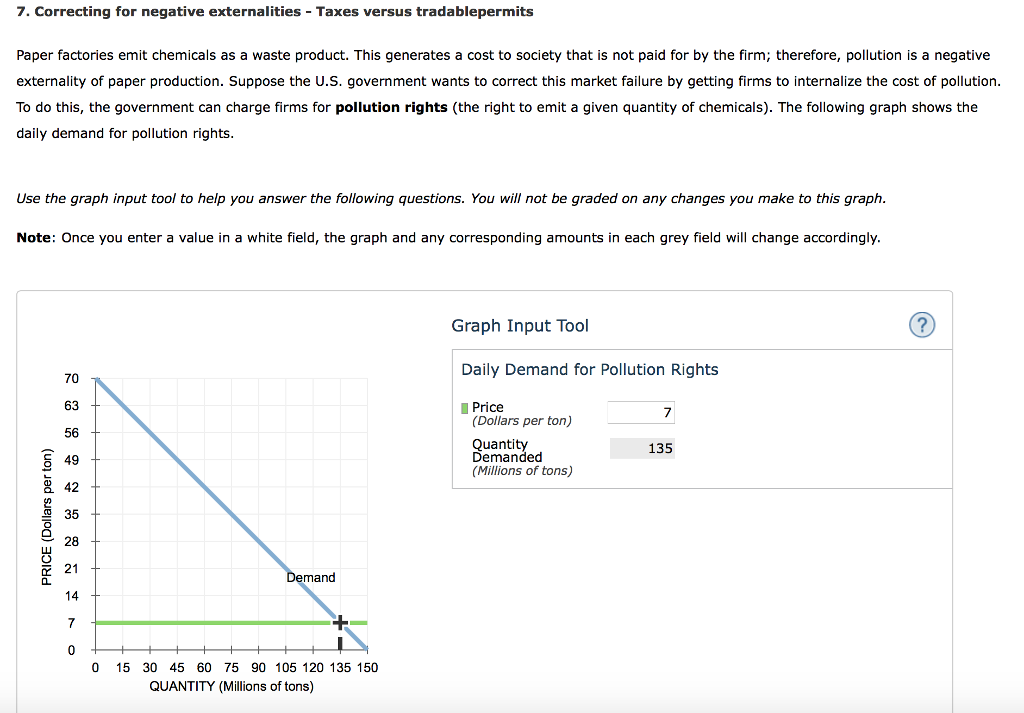1024x713 pixels.
Task: Click the question mark inside the blue circle
Action: (921, 325)
